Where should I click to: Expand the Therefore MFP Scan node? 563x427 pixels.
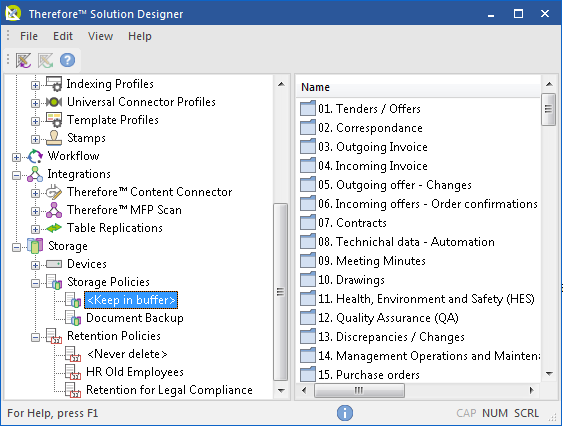pos(35,212)
